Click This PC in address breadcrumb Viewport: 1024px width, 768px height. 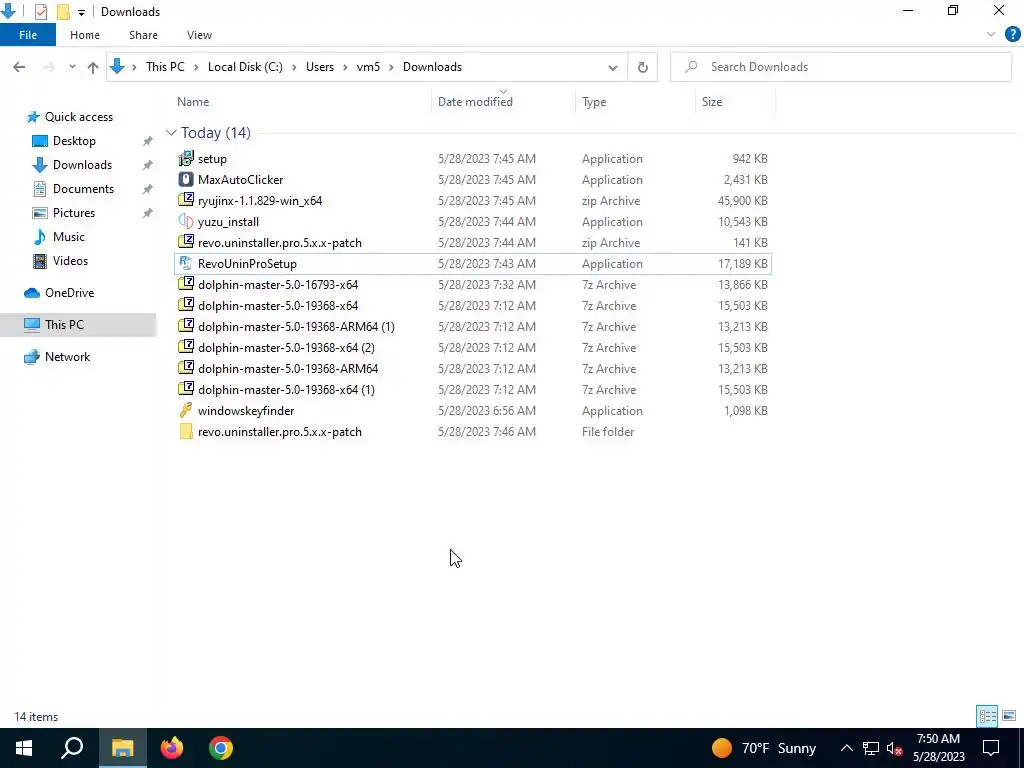click(x=165, y=67)
